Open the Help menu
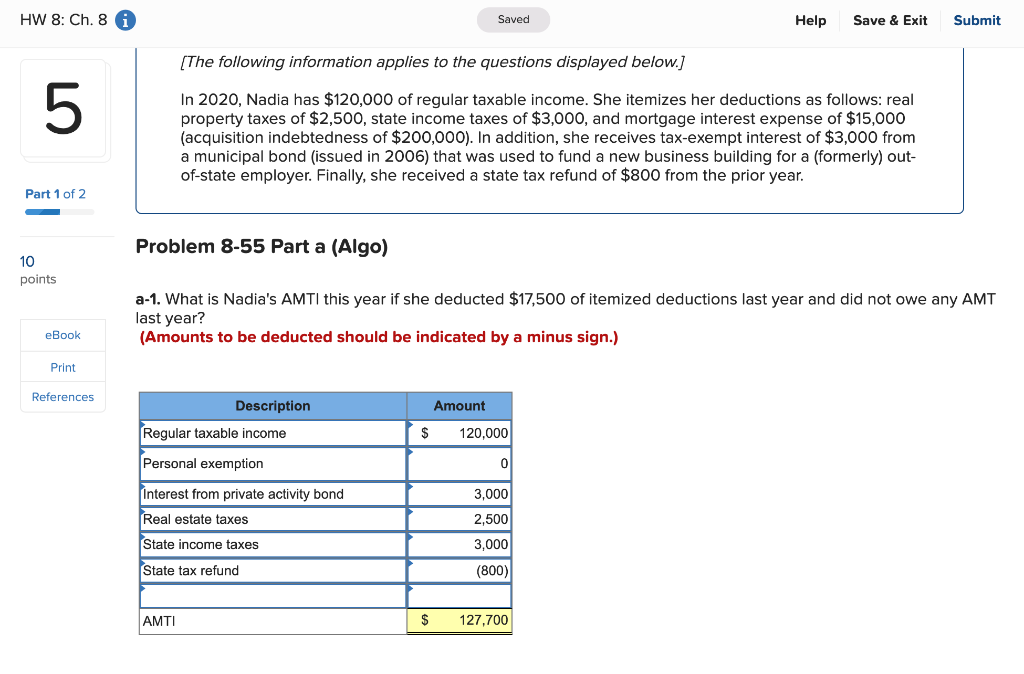Image resolution: width=1024 pixels, height=674 pixels. click(810, 20)
